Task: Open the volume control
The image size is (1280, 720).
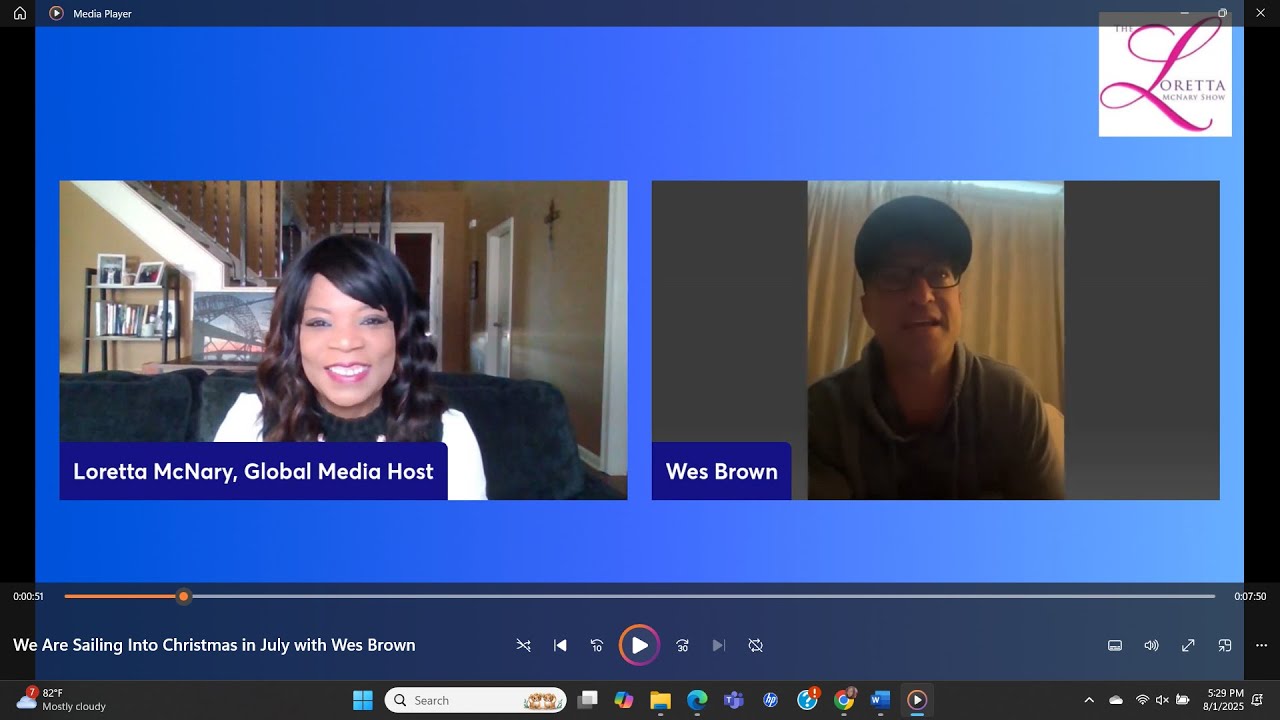Action: [x=1151, y=646]
